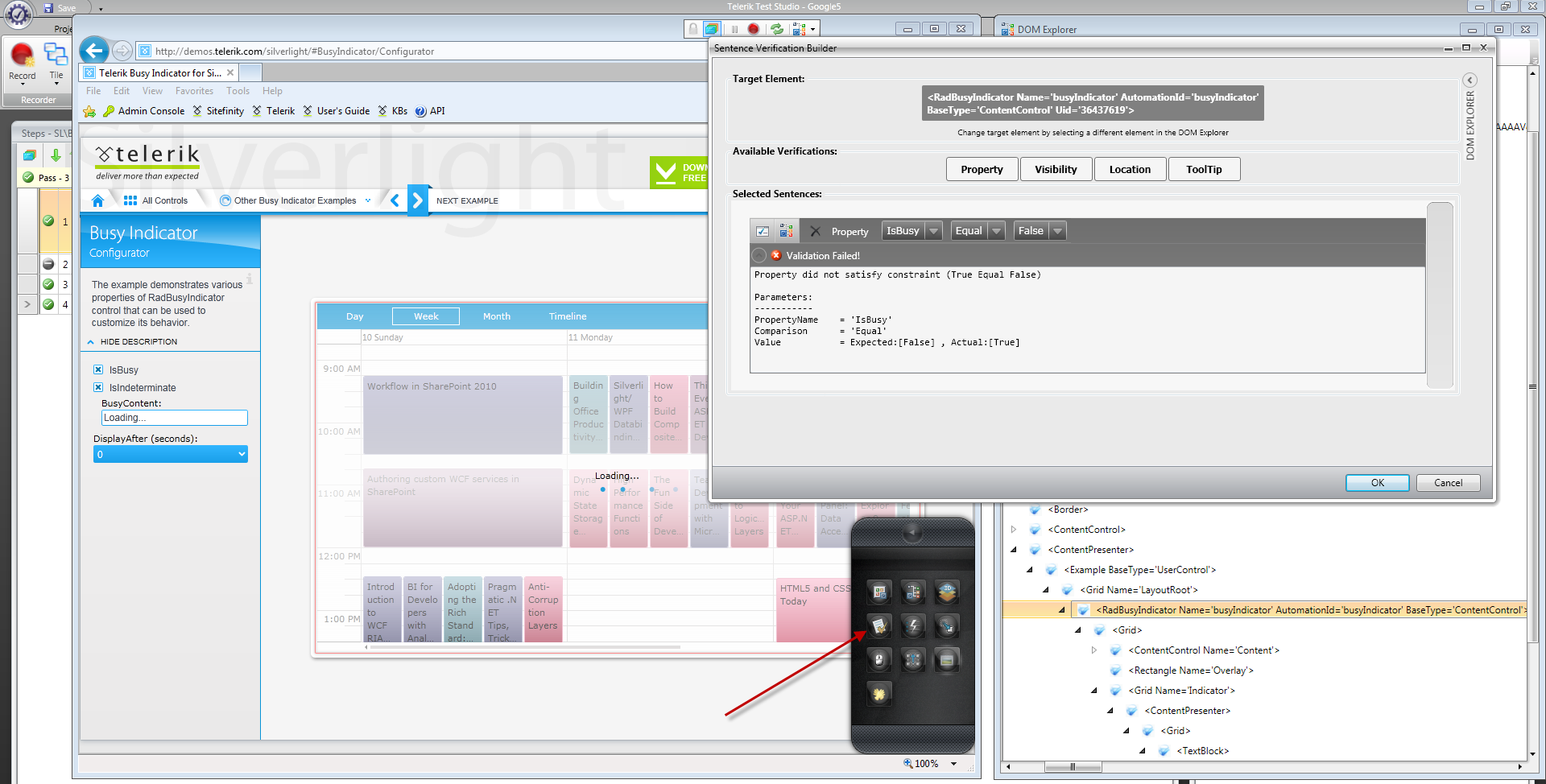The width and height of the screenshot is (1546, 784).
Task: Select the mouse actions icon in the popup
Action: pyautogui.click(x=880, y=660)
